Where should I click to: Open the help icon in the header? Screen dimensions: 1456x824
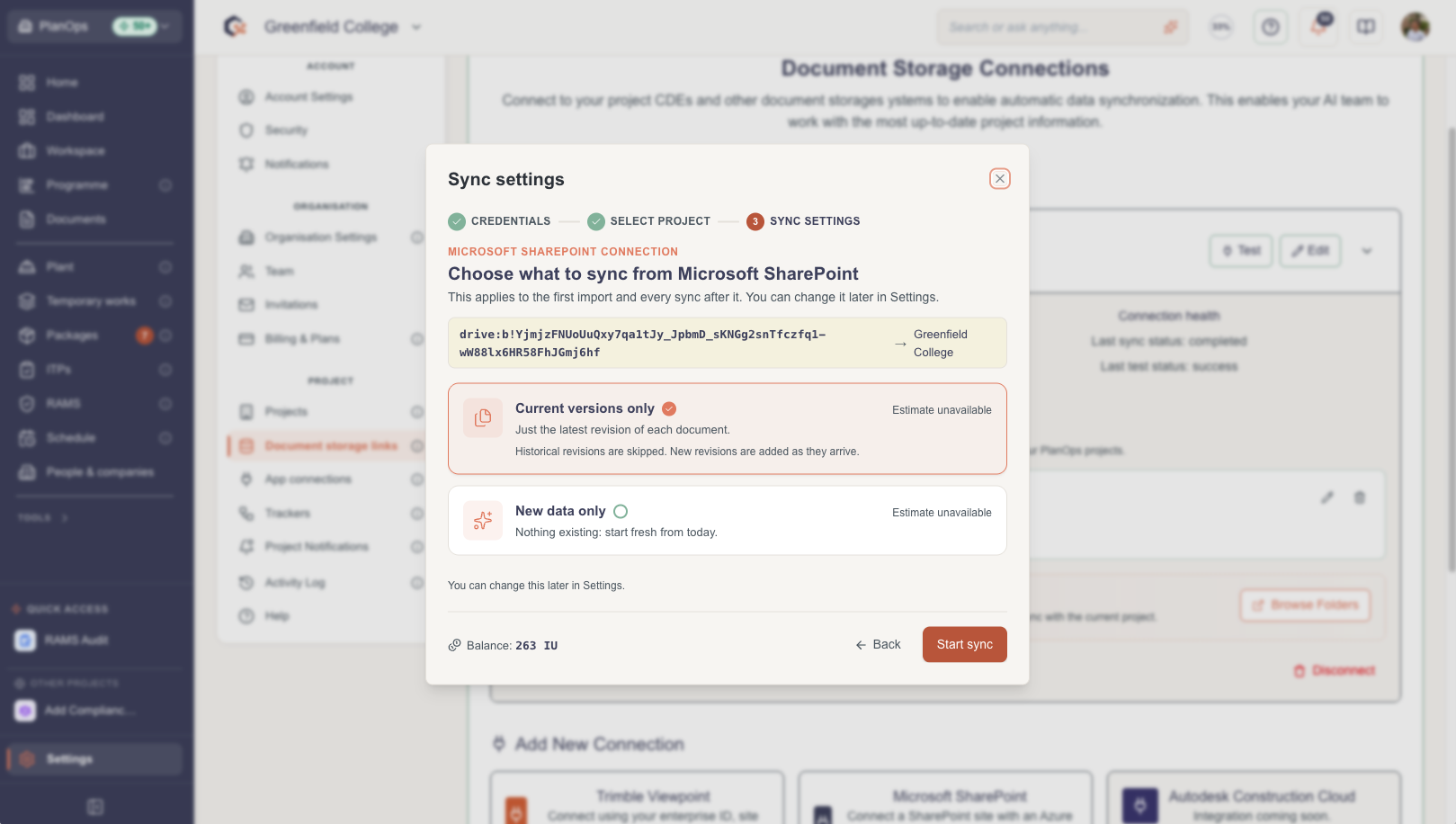pos(1270,27)
